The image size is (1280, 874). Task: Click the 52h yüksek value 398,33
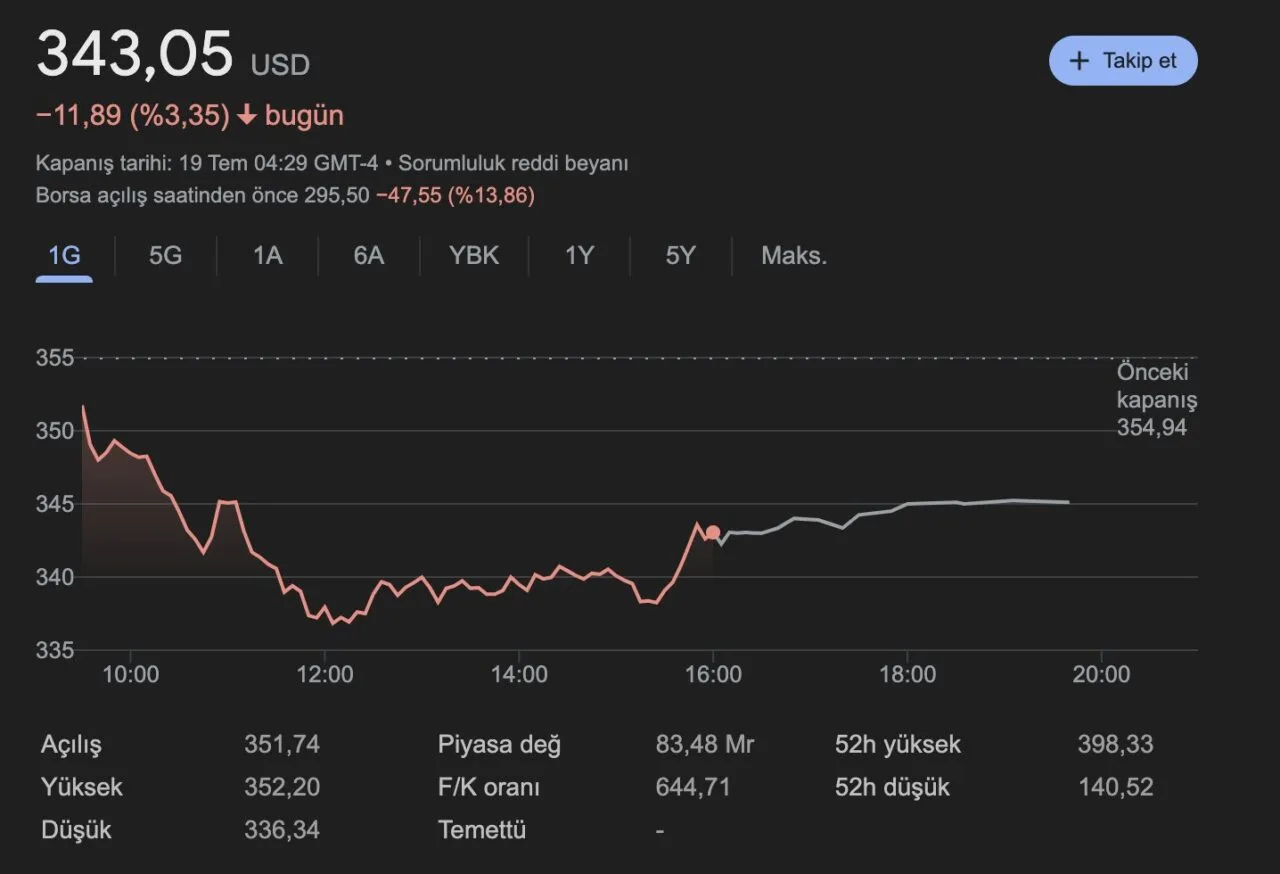pos(1115,745)
